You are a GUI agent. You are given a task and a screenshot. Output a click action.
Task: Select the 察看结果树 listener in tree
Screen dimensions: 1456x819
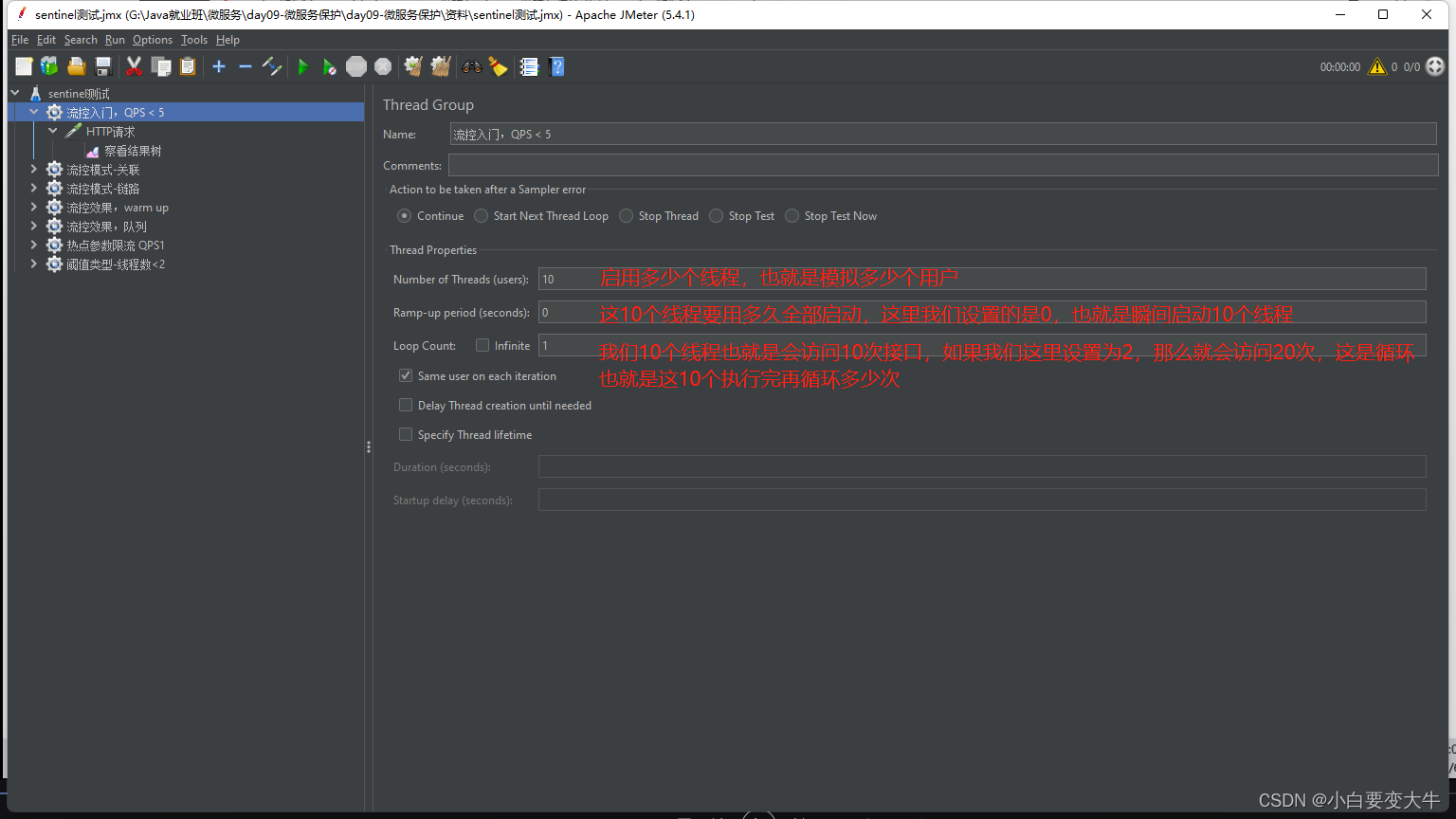point(133,151)
